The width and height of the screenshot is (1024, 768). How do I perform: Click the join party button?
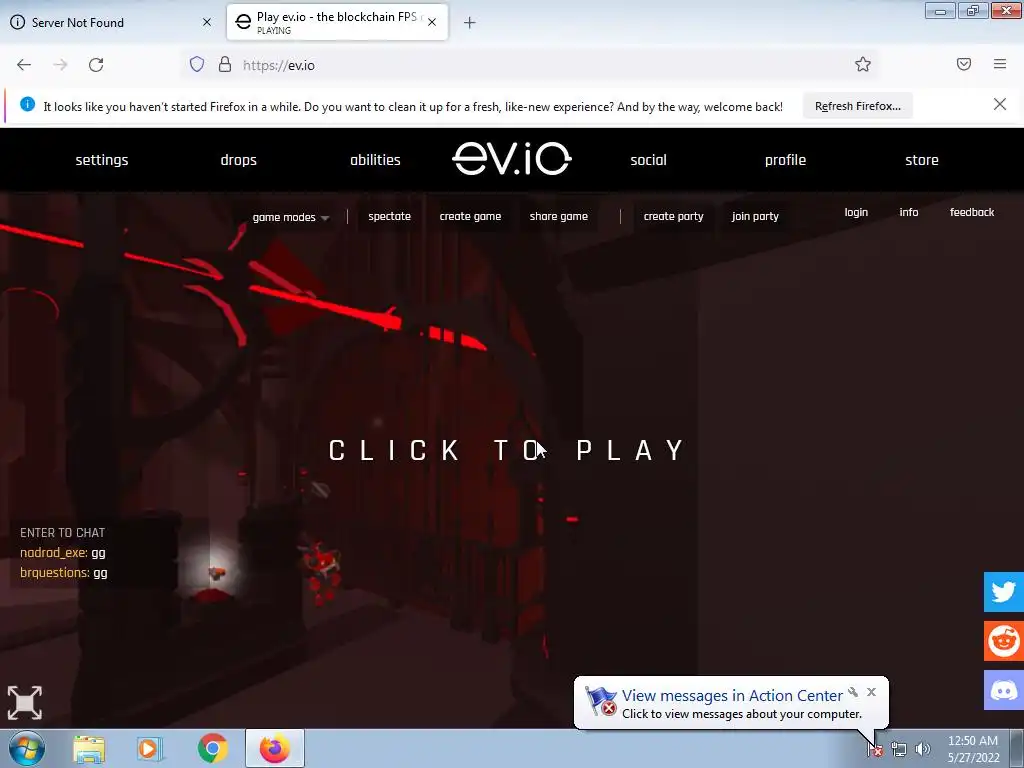(755, 216)
